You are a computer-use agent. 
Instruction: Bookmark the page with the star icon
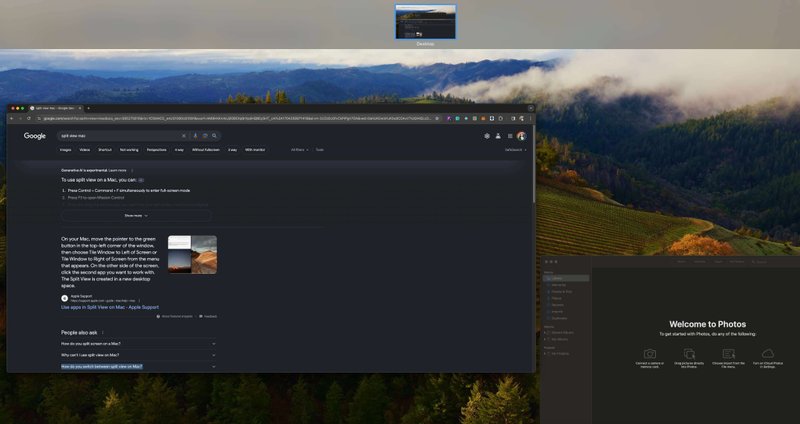point(437,118)
